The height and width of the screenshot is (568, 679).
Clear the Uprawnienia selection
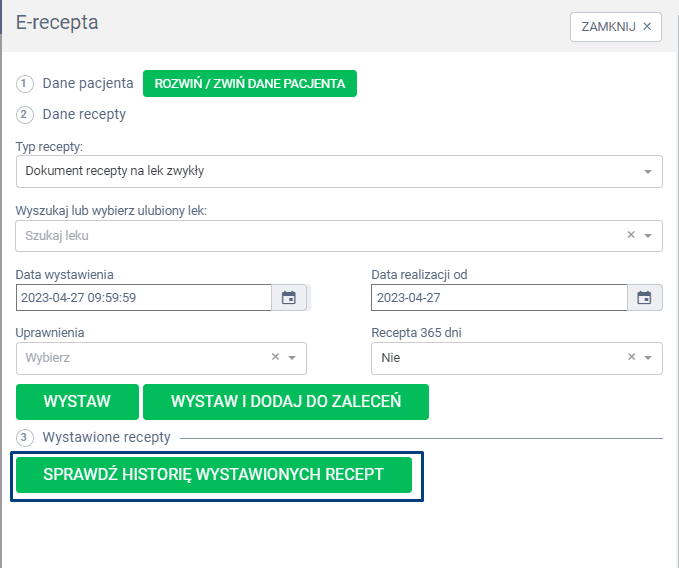275,358
